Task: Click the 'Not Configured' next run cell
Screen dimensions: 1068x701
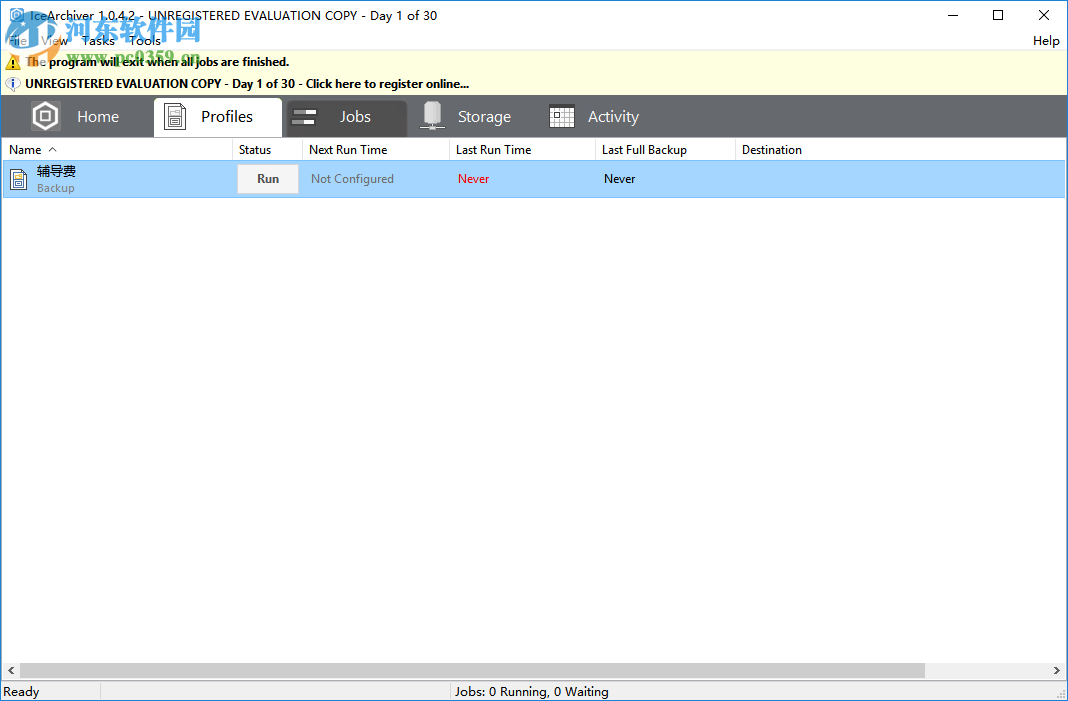Action: [x=352, y=178]
